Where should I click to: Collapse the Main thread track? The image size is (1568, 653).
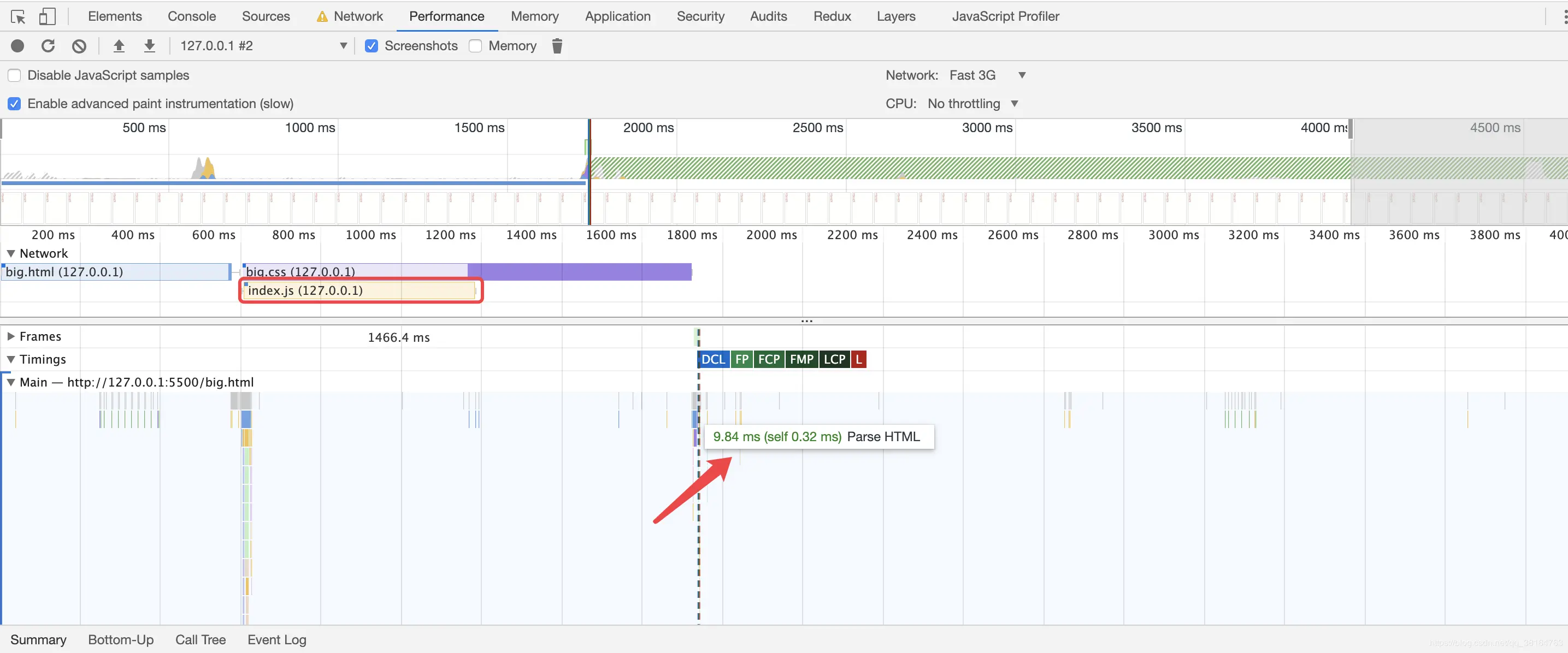point(10,383)
